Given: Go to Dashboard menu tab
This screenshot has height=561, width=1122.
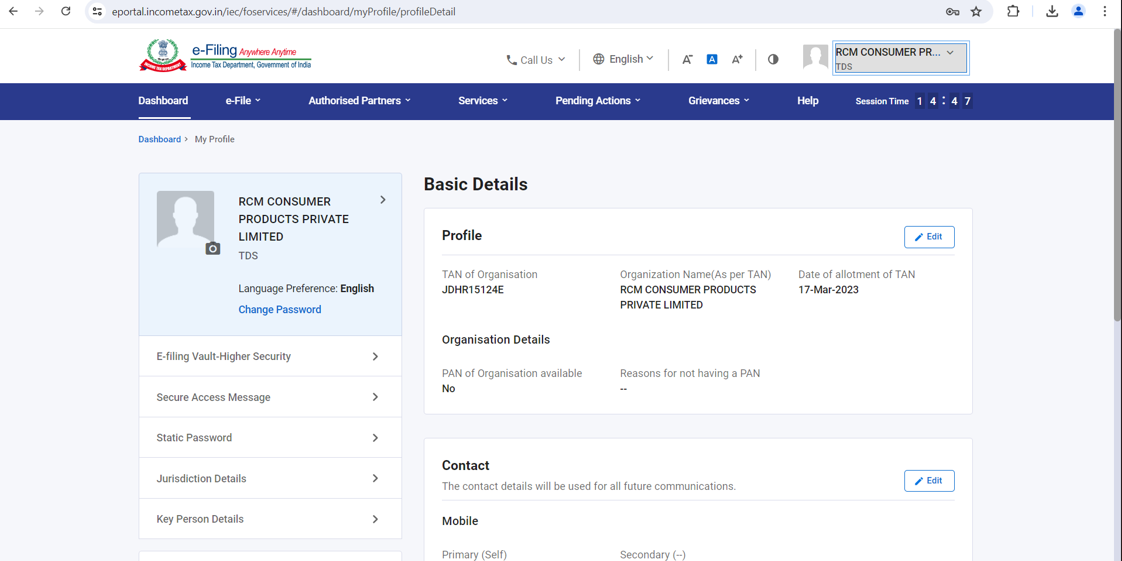Looking at the screenshot, I should (163, 101).
